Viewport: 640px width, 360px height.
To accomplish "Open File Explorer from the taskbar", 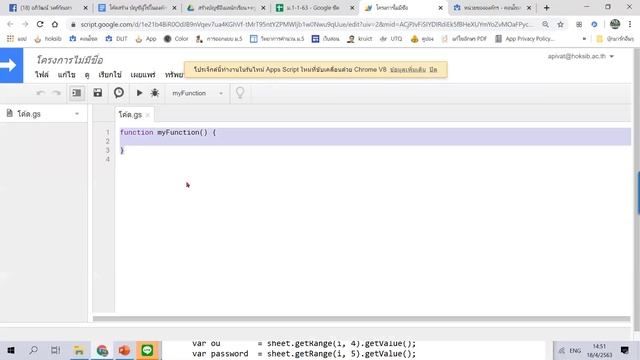I will click(x=79, y=350).
